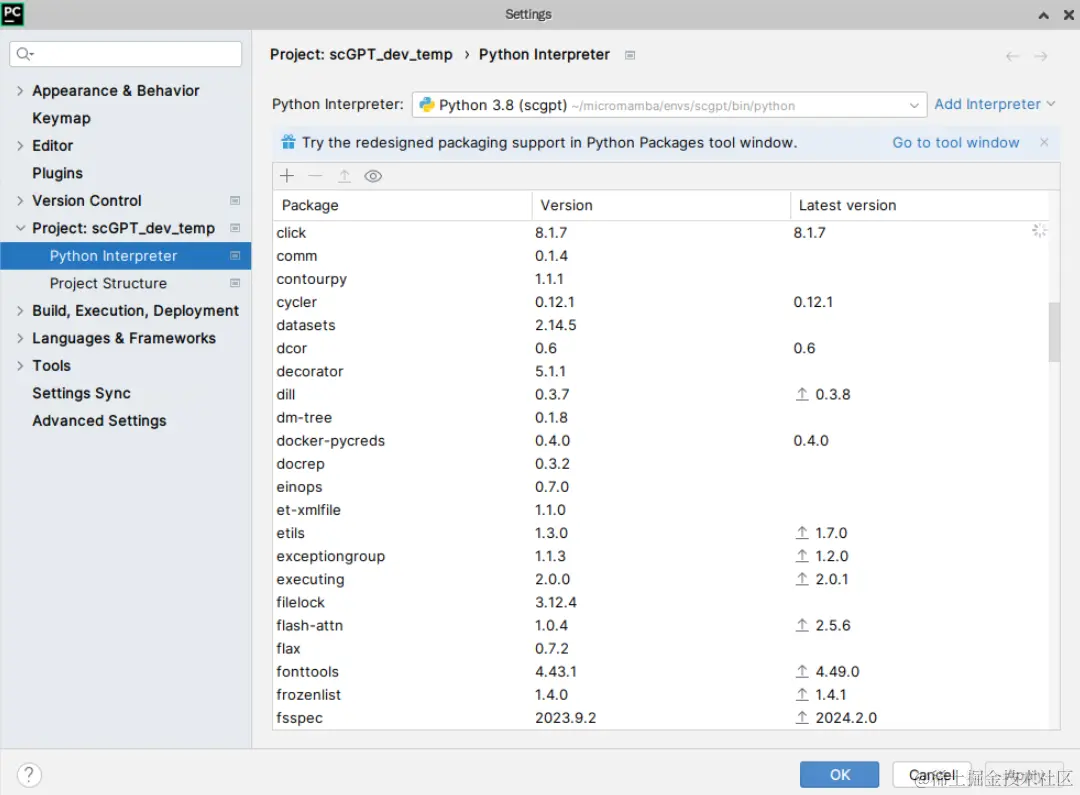
Task: Expand the Tools section
Action: tap(20, 366)
